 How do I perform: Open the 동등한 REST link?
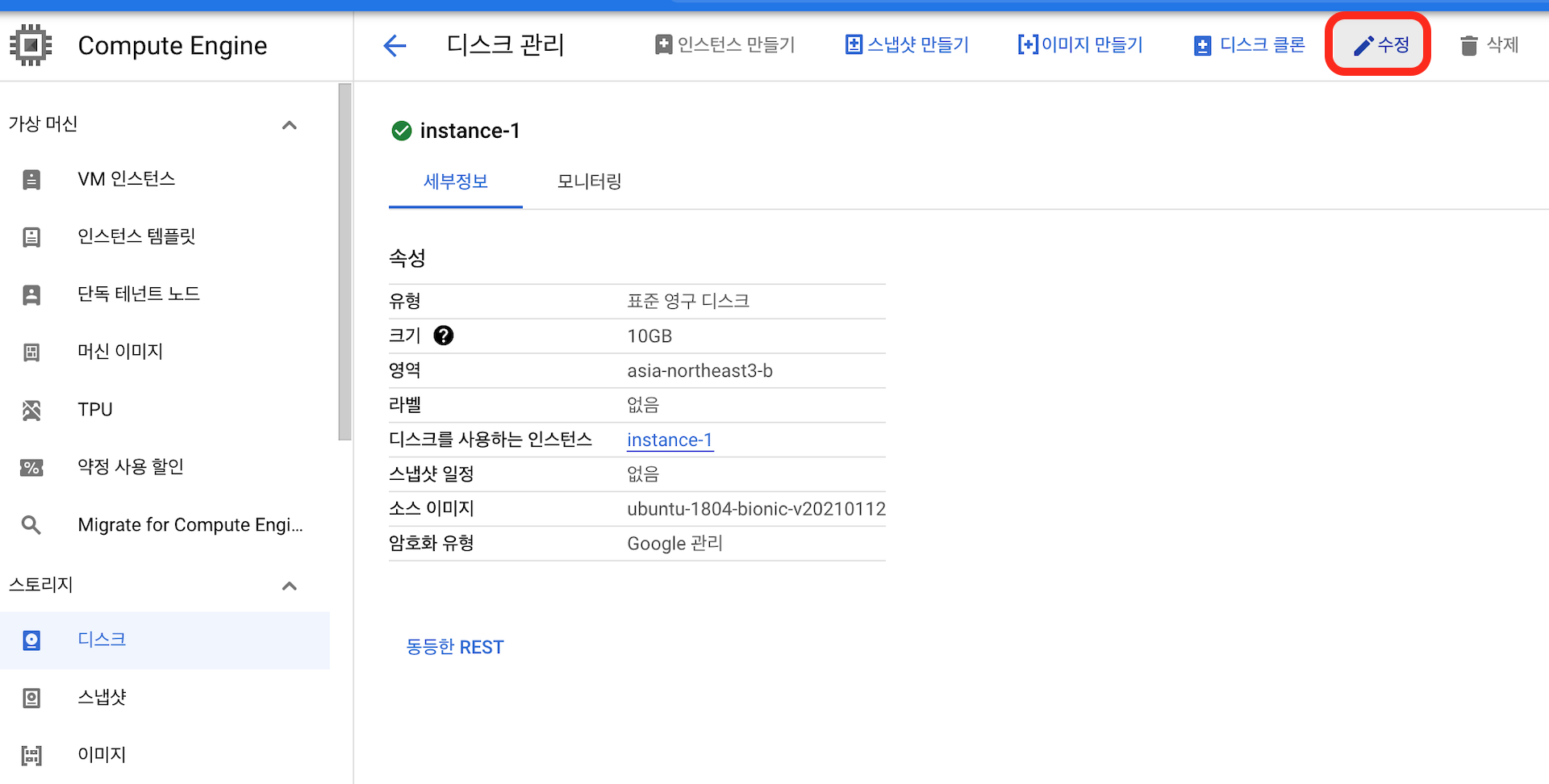[x=455, y=647]
